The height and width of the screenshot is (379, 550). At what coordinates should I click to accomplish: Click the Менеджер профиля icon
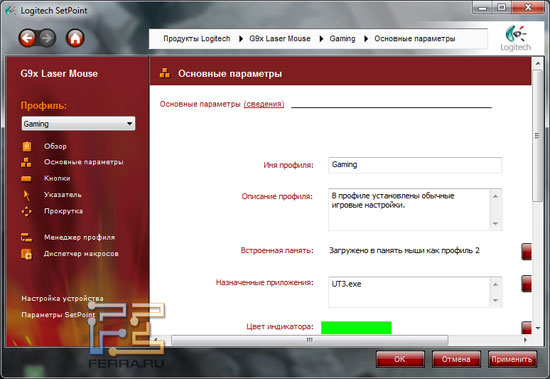(x=27, y=238)
